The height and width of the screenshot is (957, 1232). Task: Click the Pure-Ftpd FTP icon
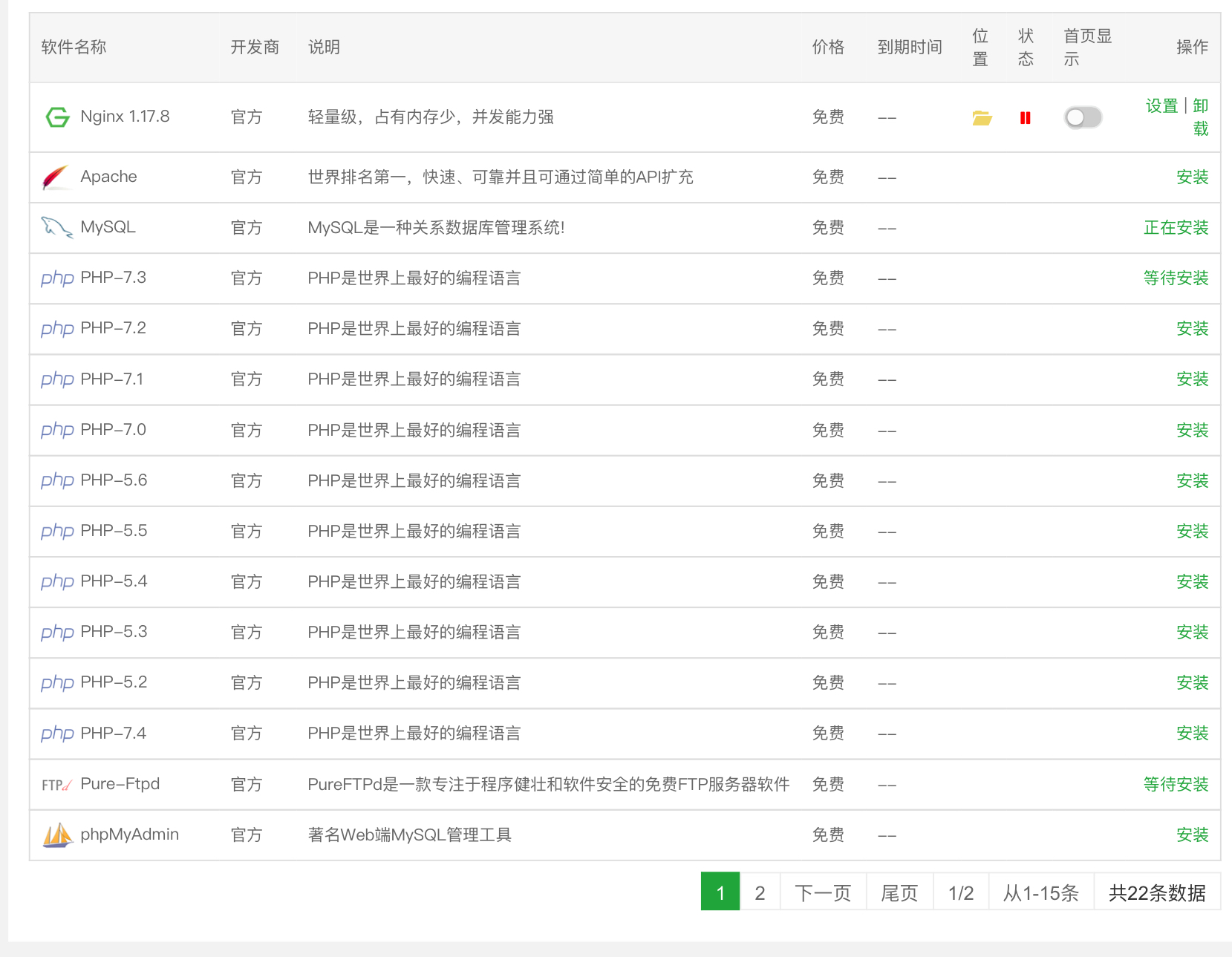pyautogui.click(x=56, y=785)
